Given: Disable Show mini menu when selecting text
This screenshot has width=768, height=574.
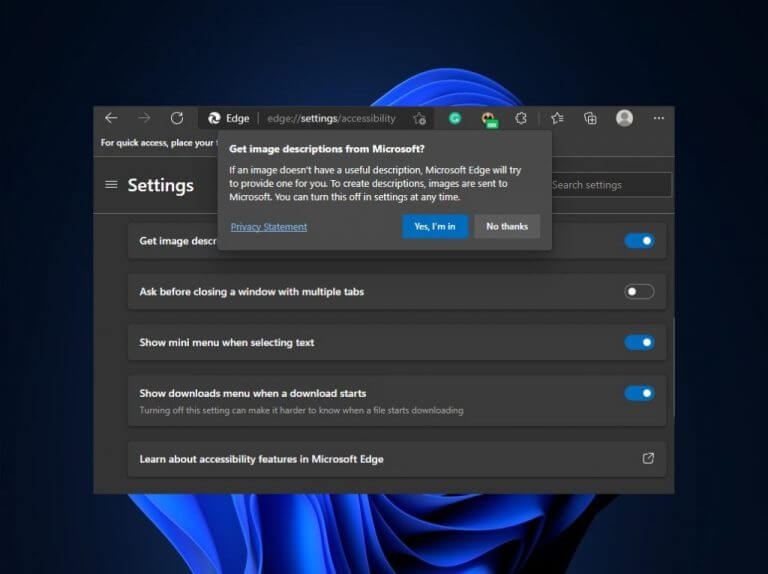Looking at the screenshot, I should (639, 342).
